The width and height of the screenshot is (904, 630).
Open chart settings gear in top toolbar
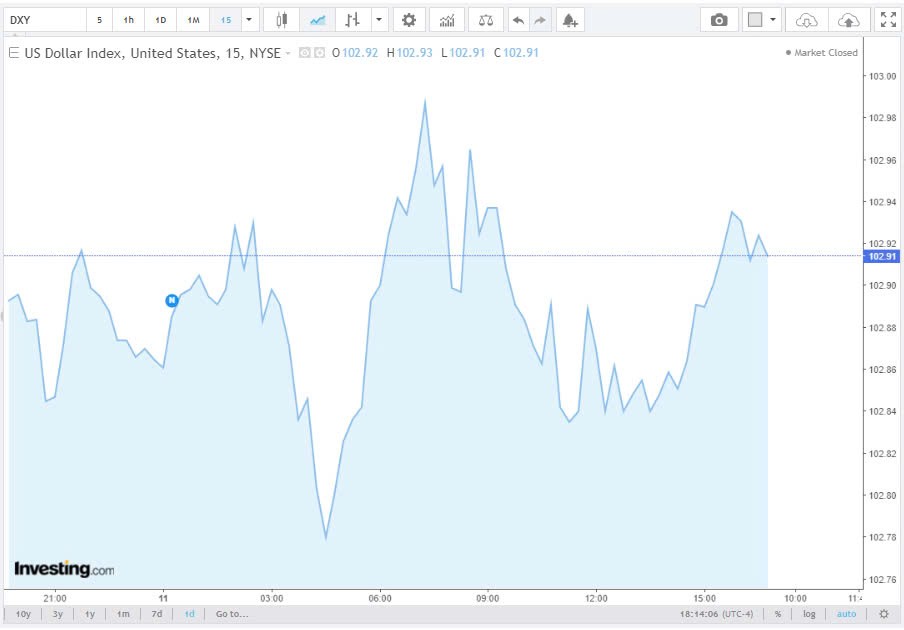tap(408, 20)
